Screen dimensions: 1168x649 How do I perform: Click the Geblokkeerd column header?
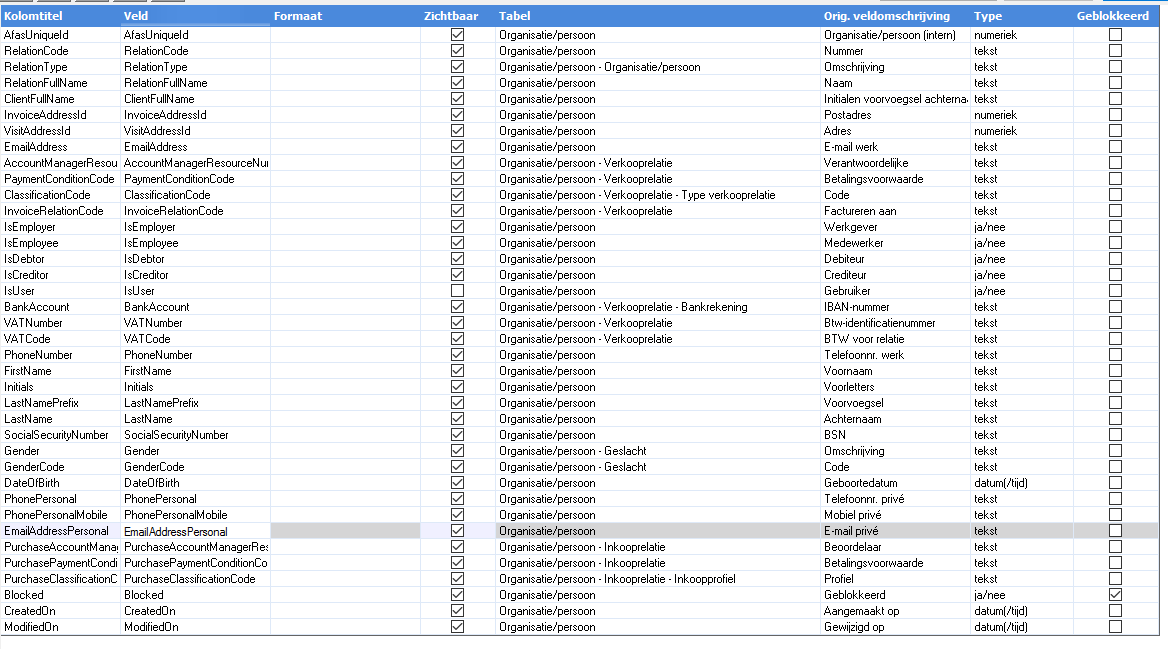1115,16
